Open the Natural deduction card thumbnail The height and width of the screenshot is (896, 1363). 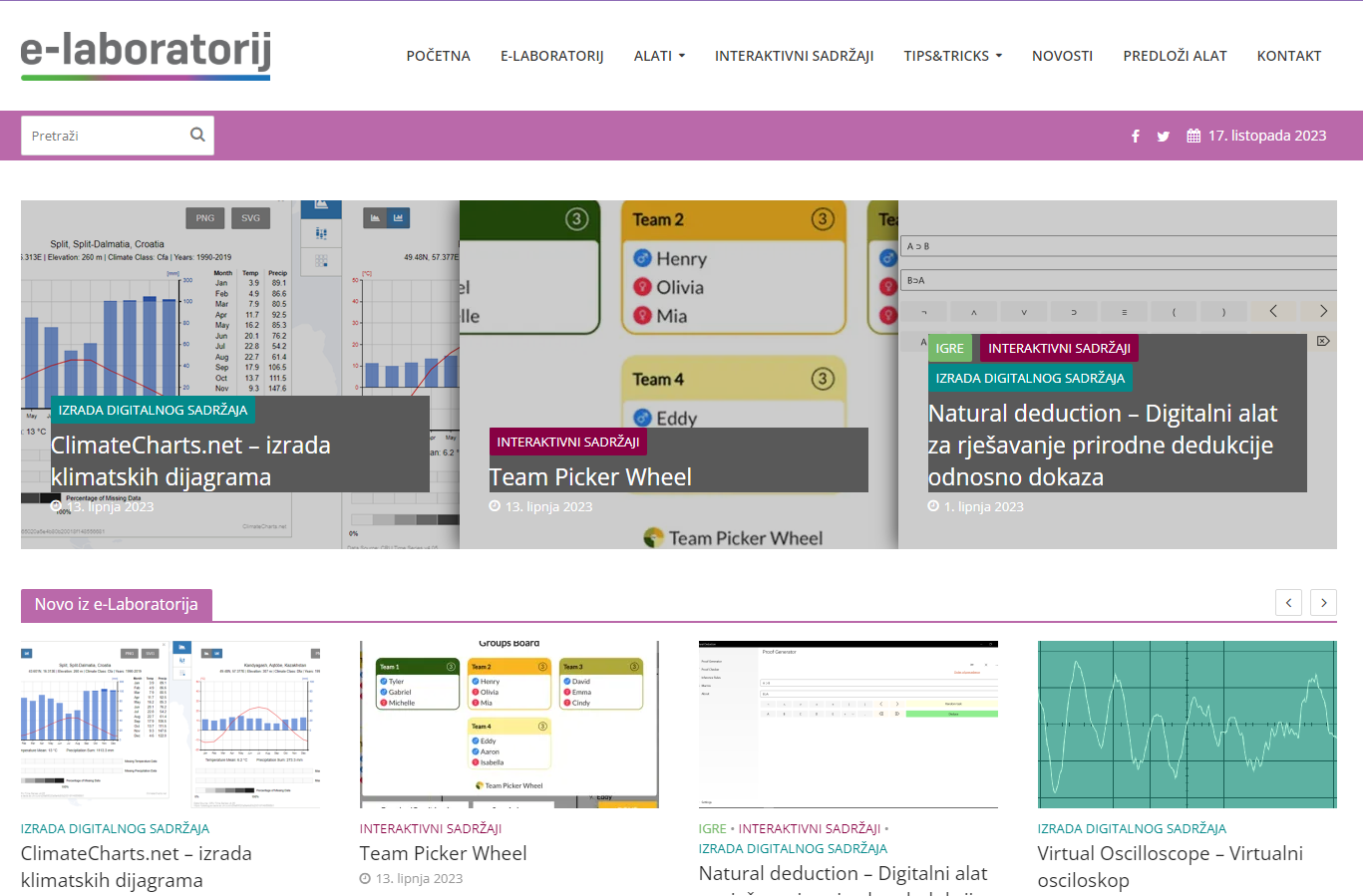click(x=849, y=725)
